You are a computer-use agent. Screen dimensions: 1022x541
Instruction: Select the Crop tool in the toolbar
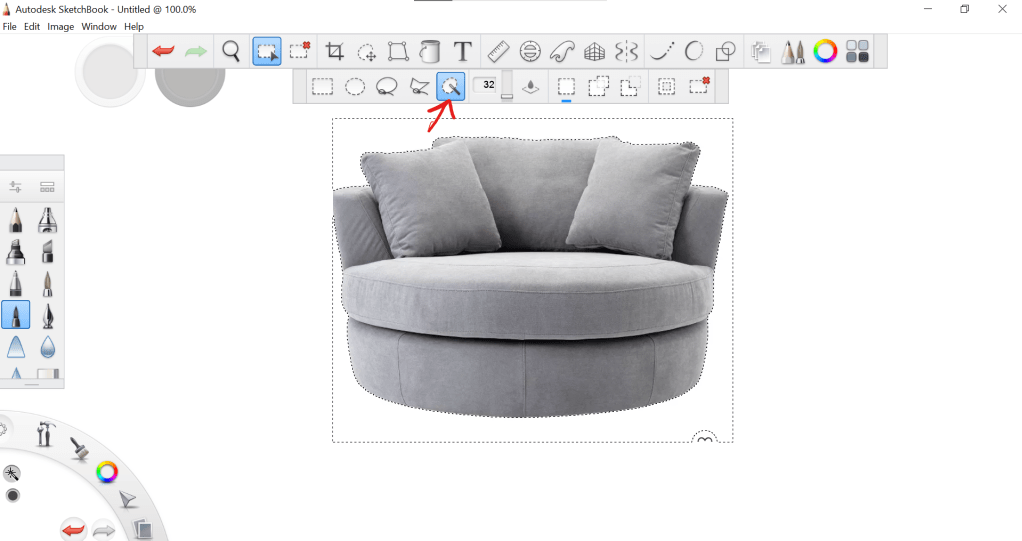335,51
